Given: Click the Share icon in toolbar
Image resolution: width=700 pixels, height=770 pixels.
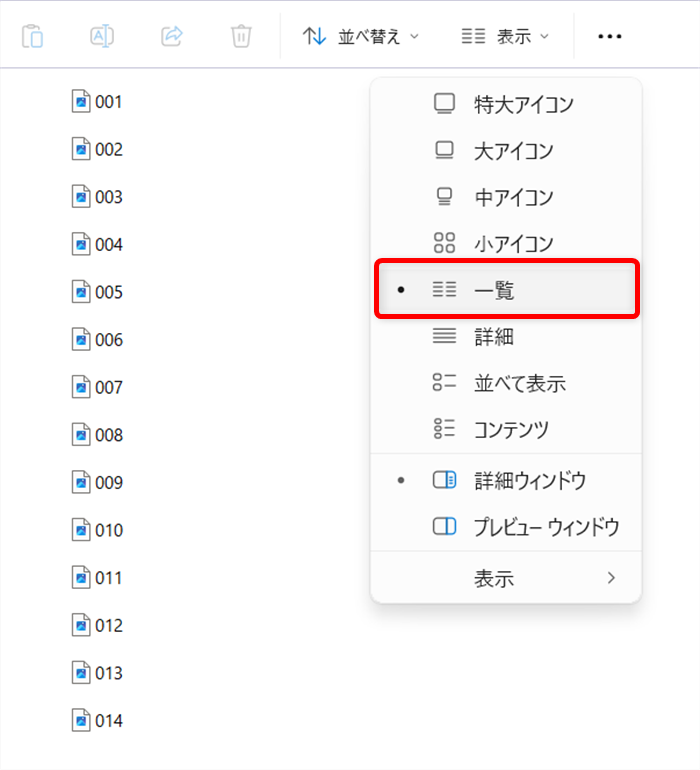Looking at the screenshot, I should pos(172,36).
